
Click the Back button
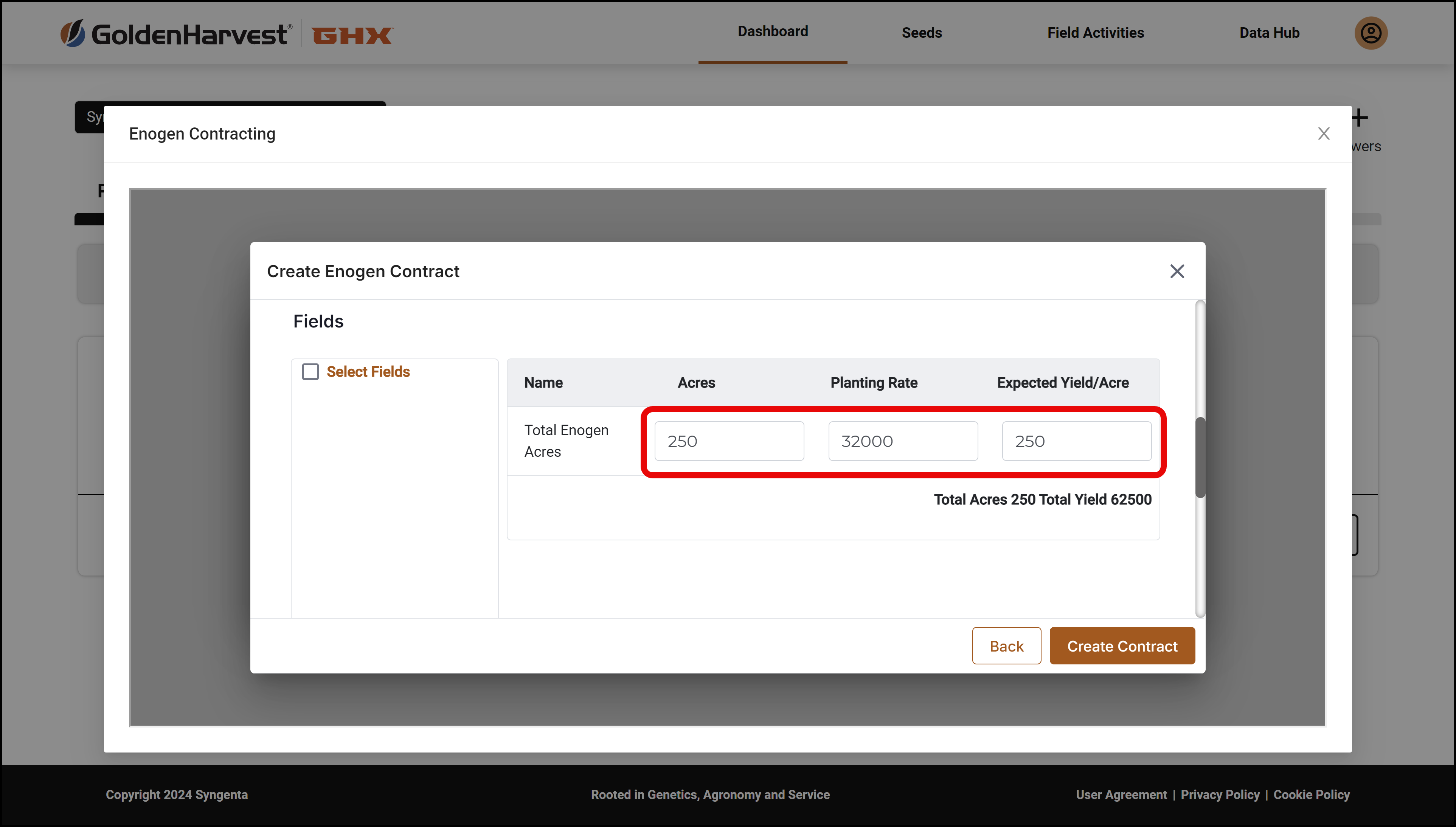(x=1006, y=646)
